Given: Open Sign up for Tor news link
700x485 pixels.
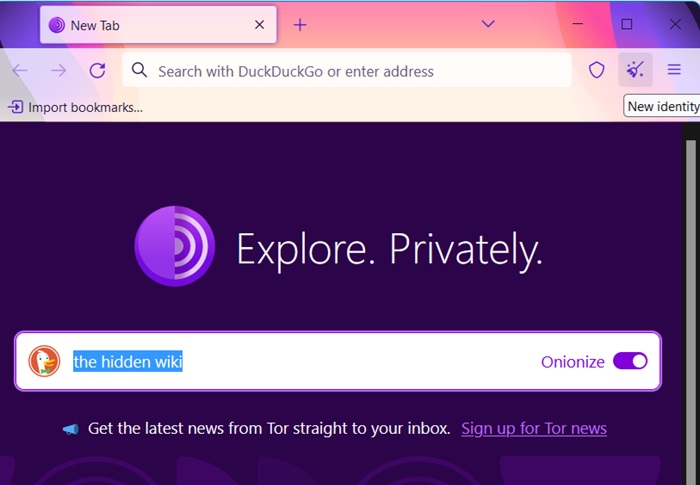Looking at the screenshot, I should pyautogui.click(x=534, y=428).
